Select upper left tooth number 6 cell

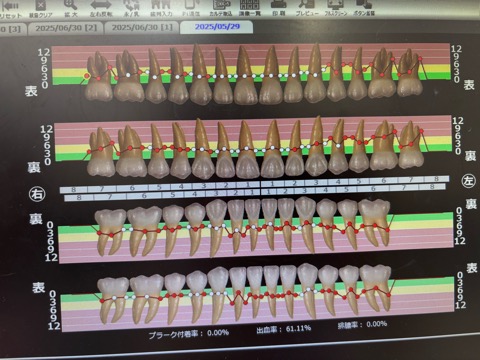point(384,181)
